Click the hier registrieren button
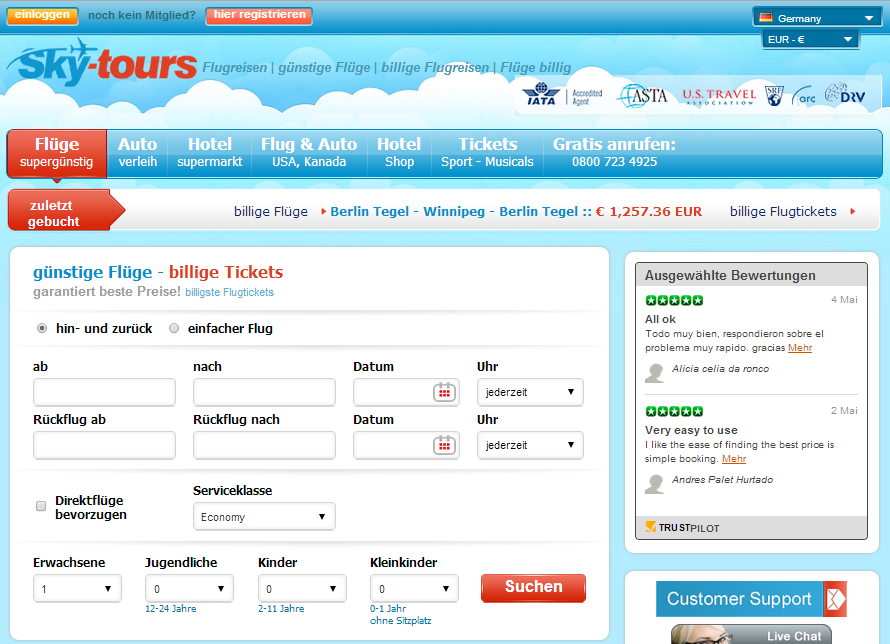The image size is (890, 644). click(259, 15)
